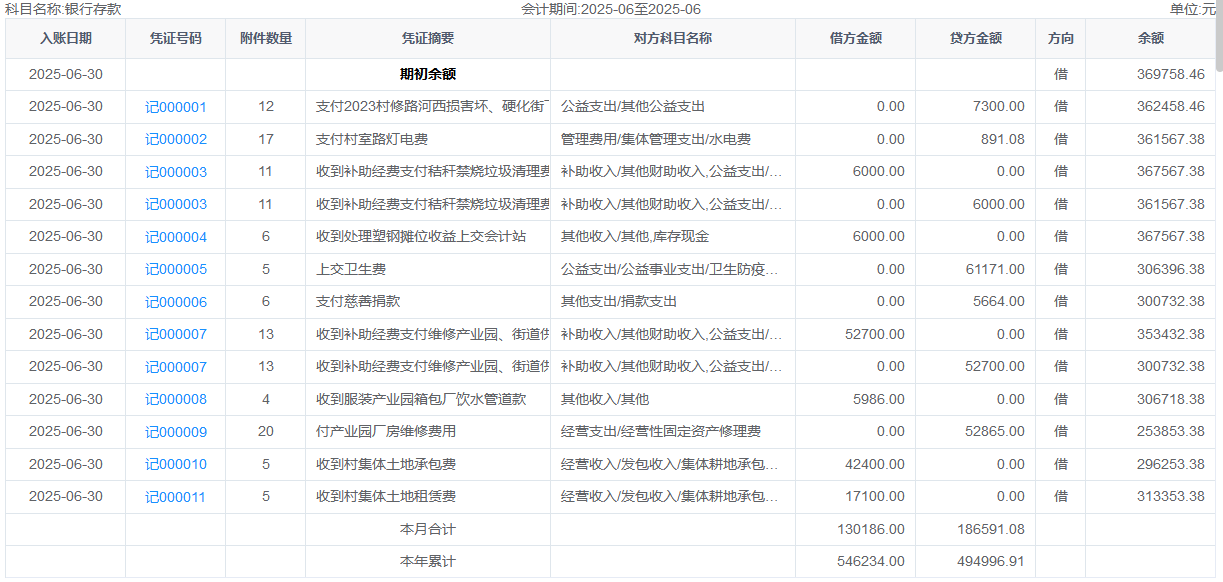The width and height of the screenshot is (1223, 582).
Task: Select the 余额 column header
Action: pyautogui.click(x=1150, y=39)
